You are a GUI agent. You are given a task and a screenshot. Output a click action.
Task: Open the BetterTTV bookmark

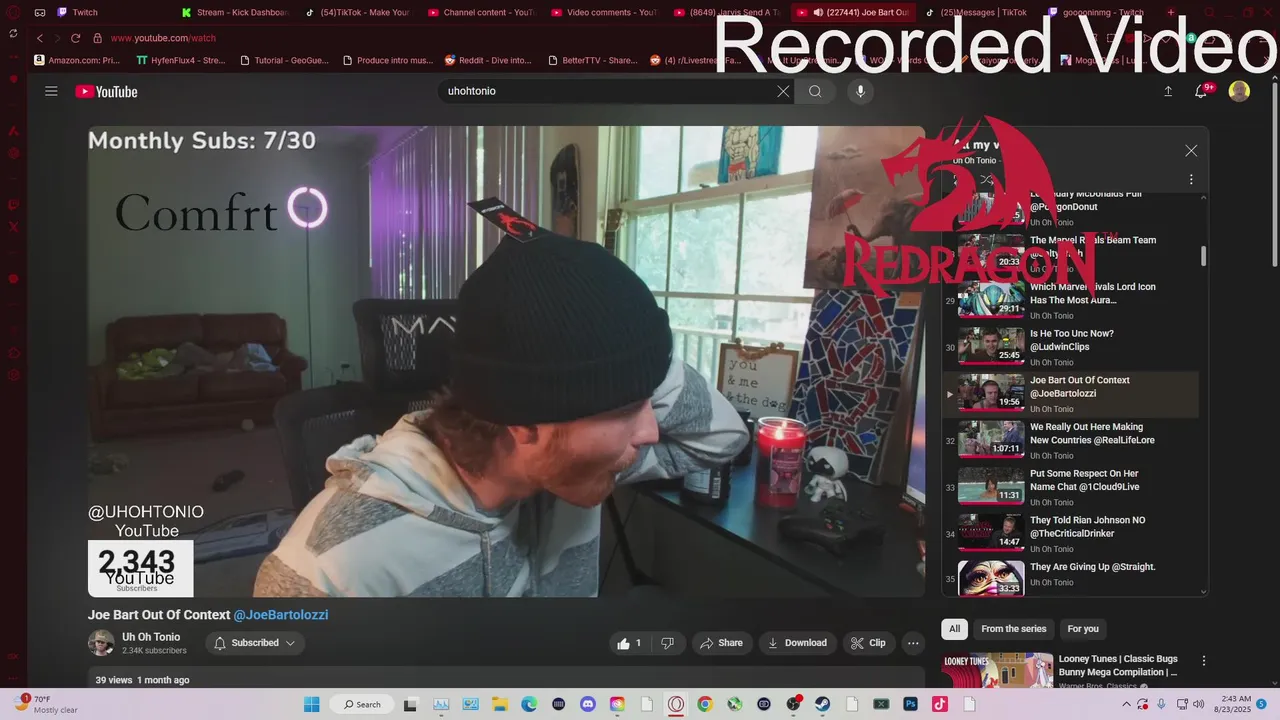click(x=593, y=60)
